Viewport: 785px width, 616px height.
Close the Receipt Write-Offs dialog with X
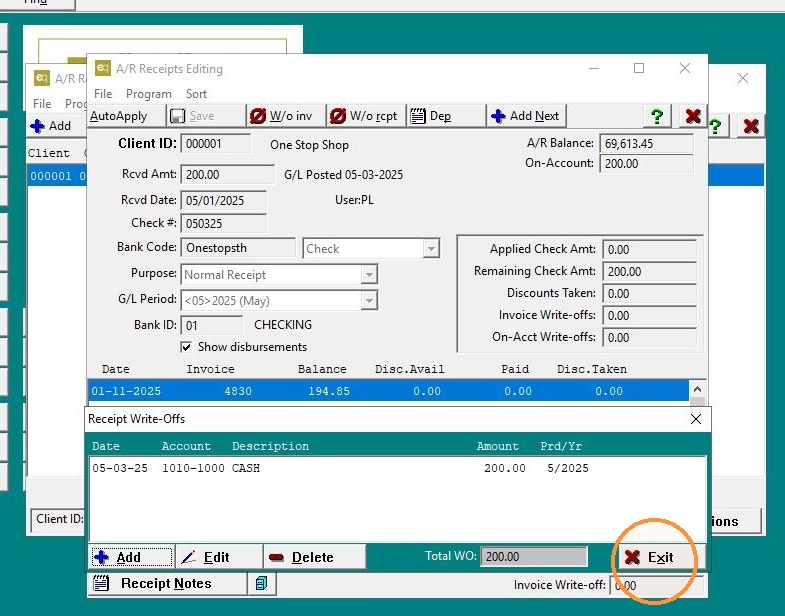695,419
